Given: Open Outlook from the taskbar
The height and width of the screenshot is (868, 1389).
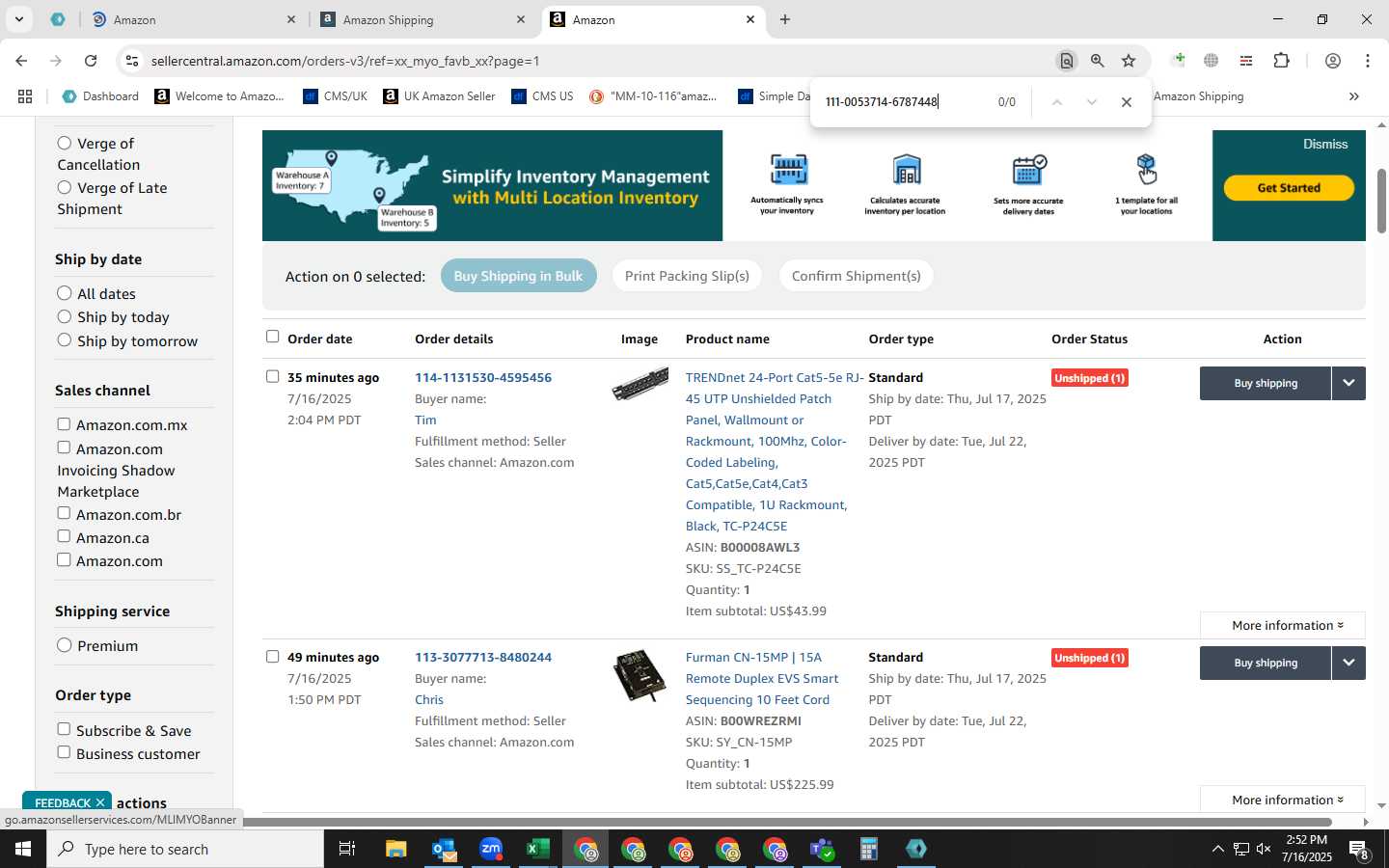Looking at the screenshot, I should pyautogui.click(x=444, y=849).
